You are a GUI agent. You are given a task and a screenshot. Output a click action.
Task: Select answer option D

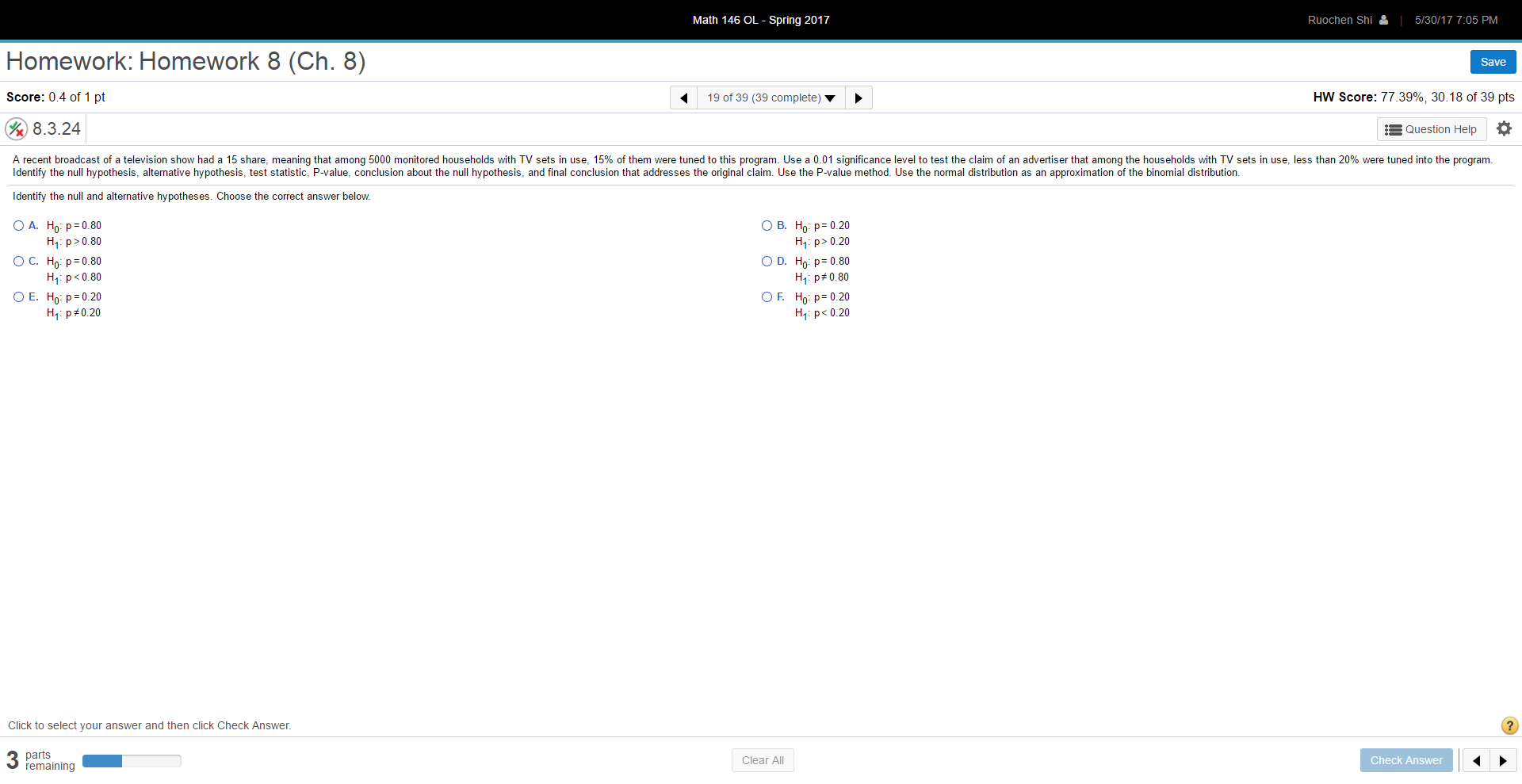tap(767, 261)
